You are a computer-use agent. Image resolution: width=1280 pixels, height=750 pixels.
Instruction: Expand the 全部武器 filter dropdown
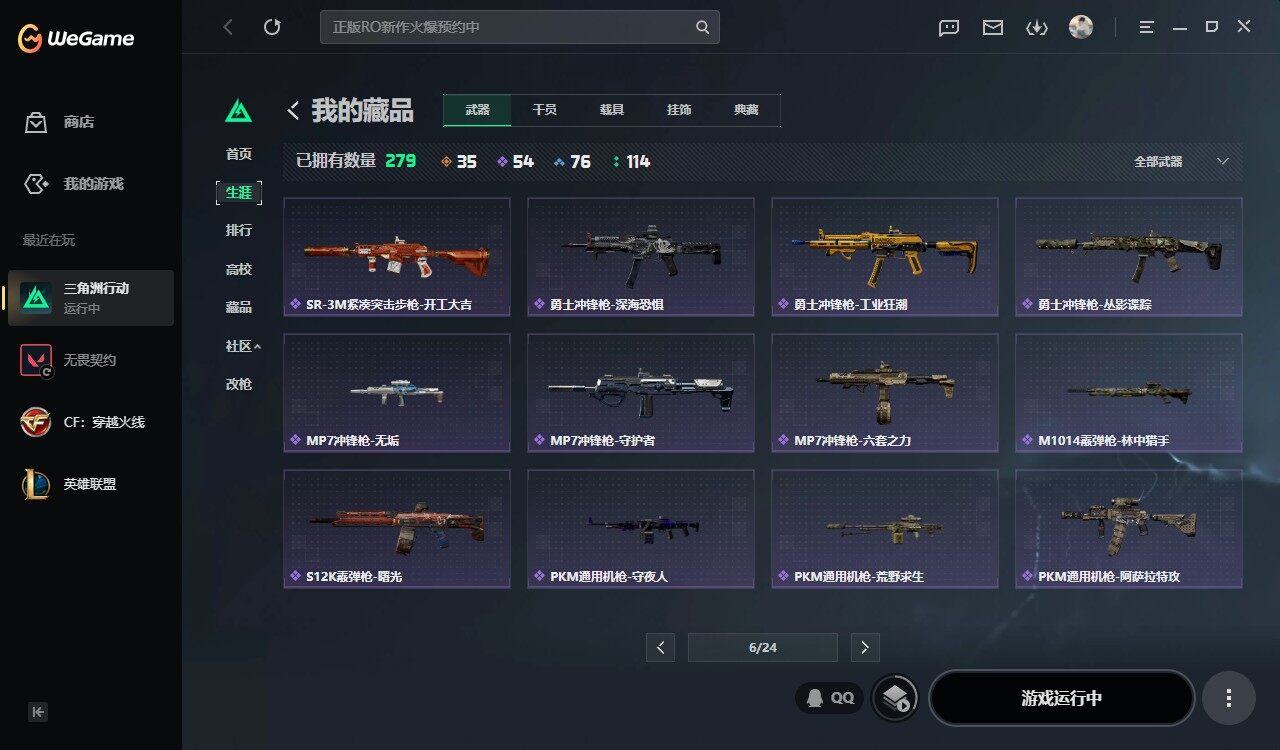[1222, 161]
